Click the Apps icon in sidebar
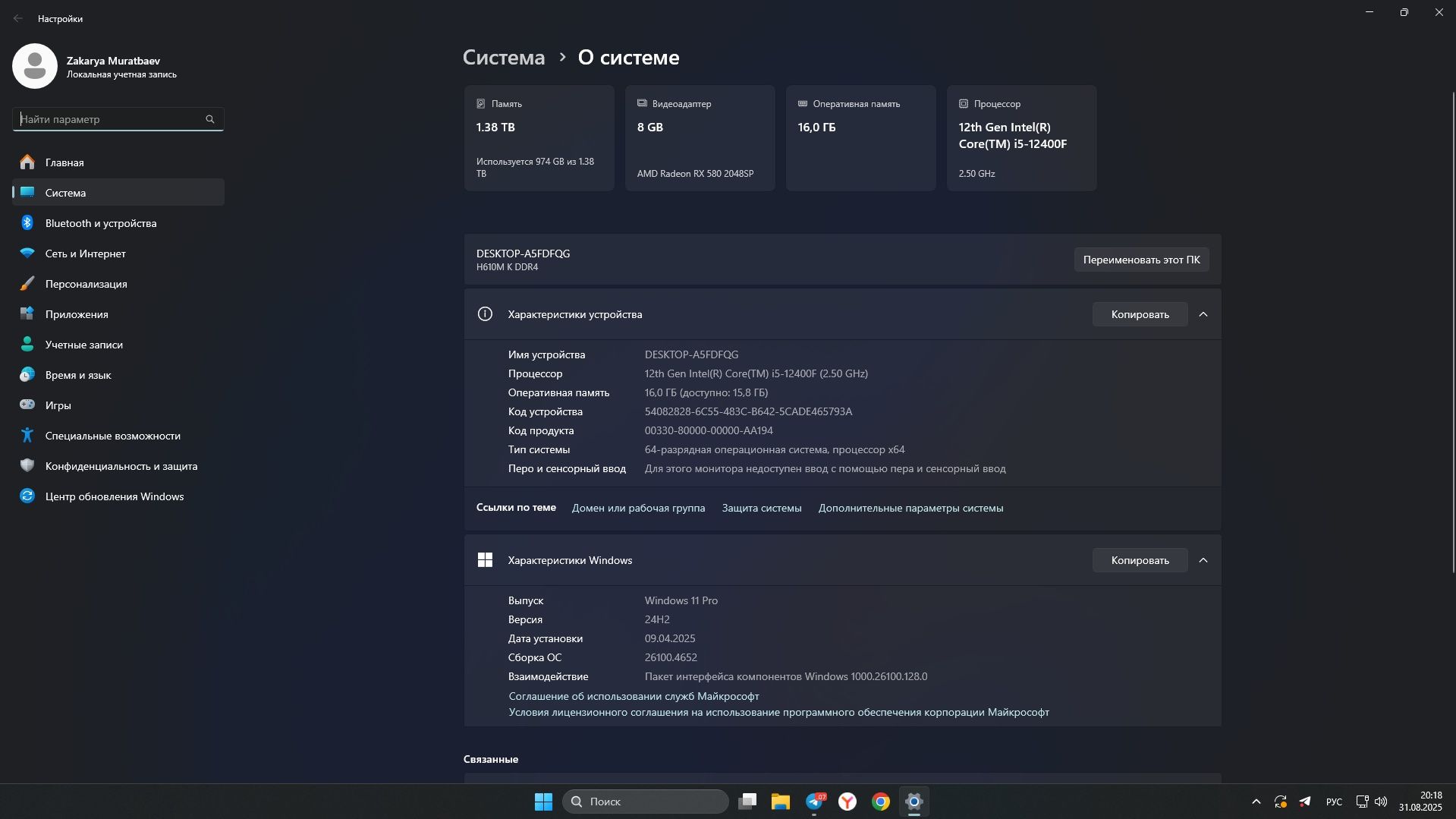1456x819 pixels. pyautogui.click(x=27, y=314)
